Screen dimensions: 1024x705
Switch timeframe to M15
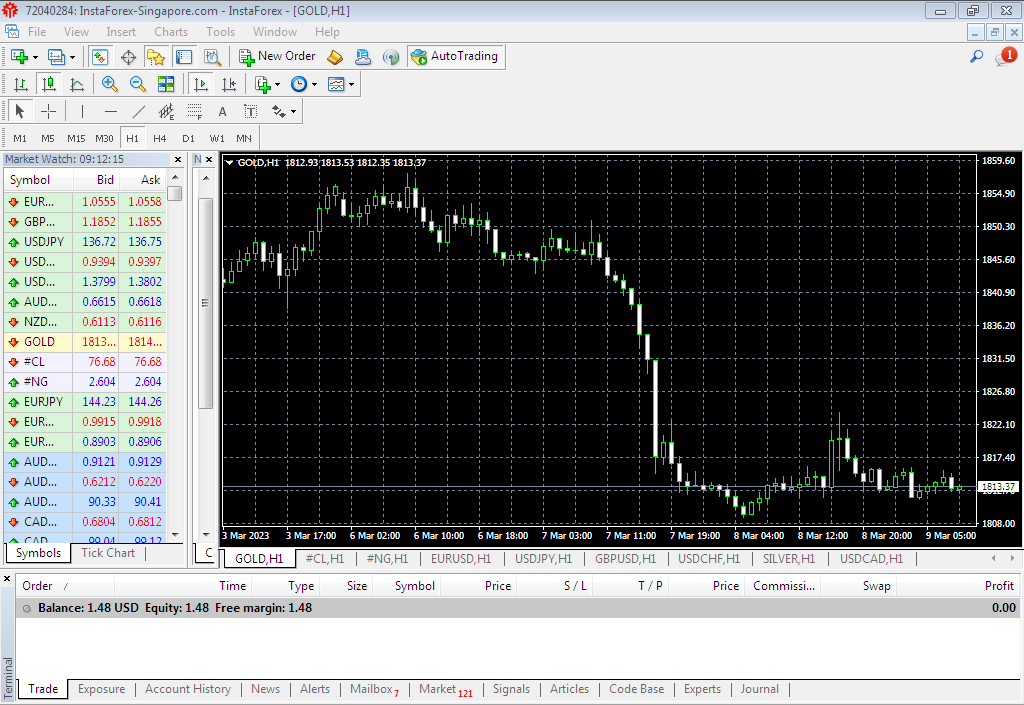pyautogui.click(x=76, y=138)
